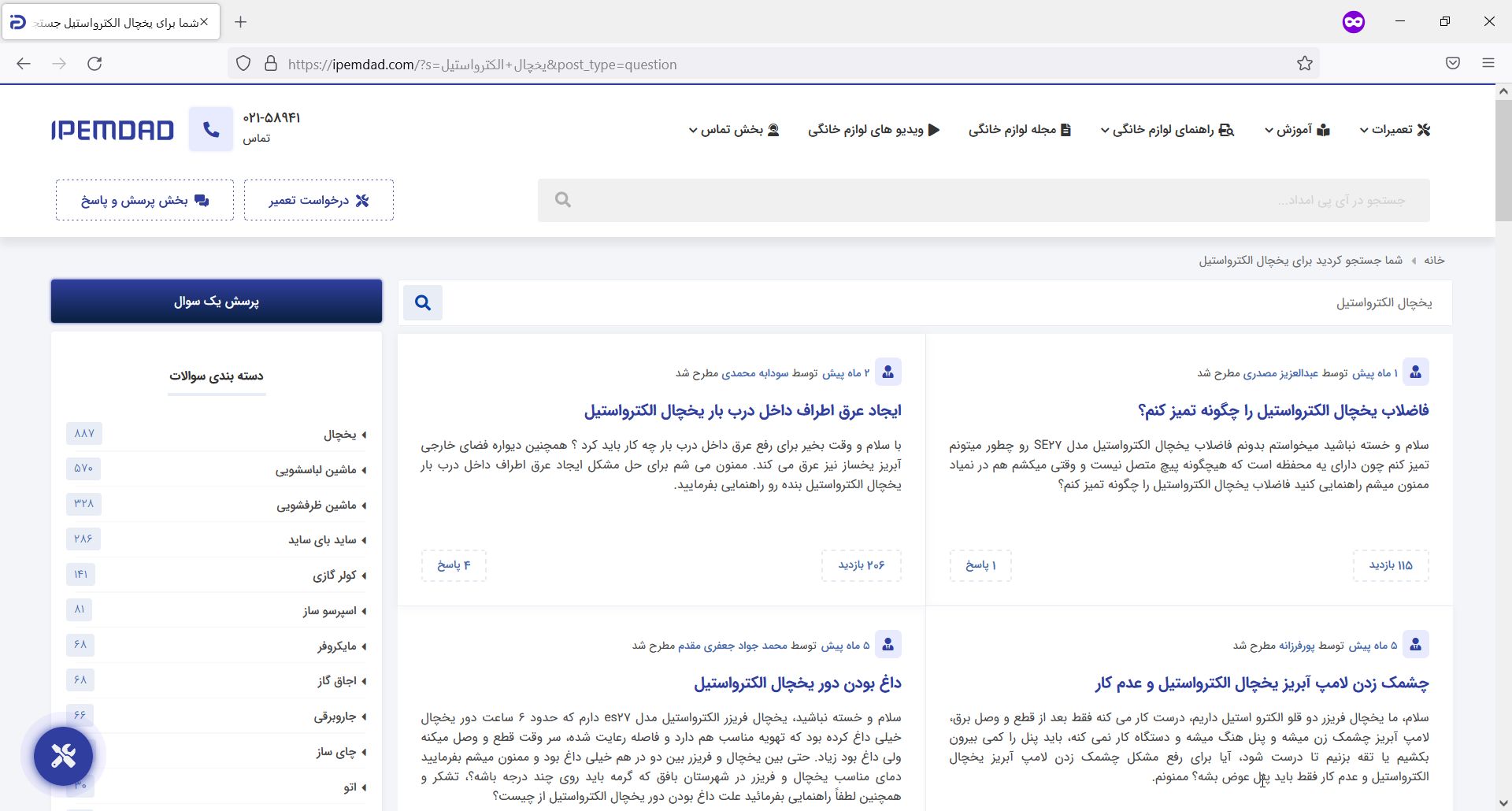Click the خانه breadcrumb link

coord(1434,261)
